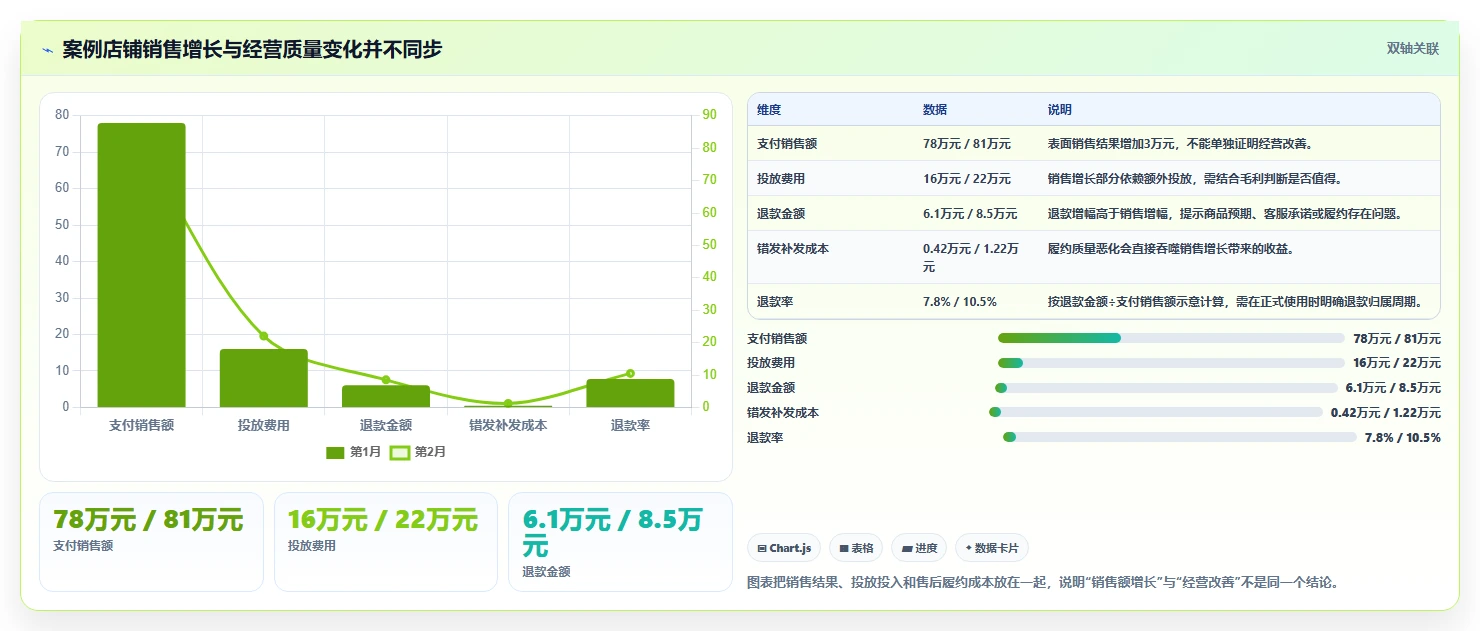Click the 退款率 progress bar
This screenshot has height=631, width=1480.
point(1180,437)
